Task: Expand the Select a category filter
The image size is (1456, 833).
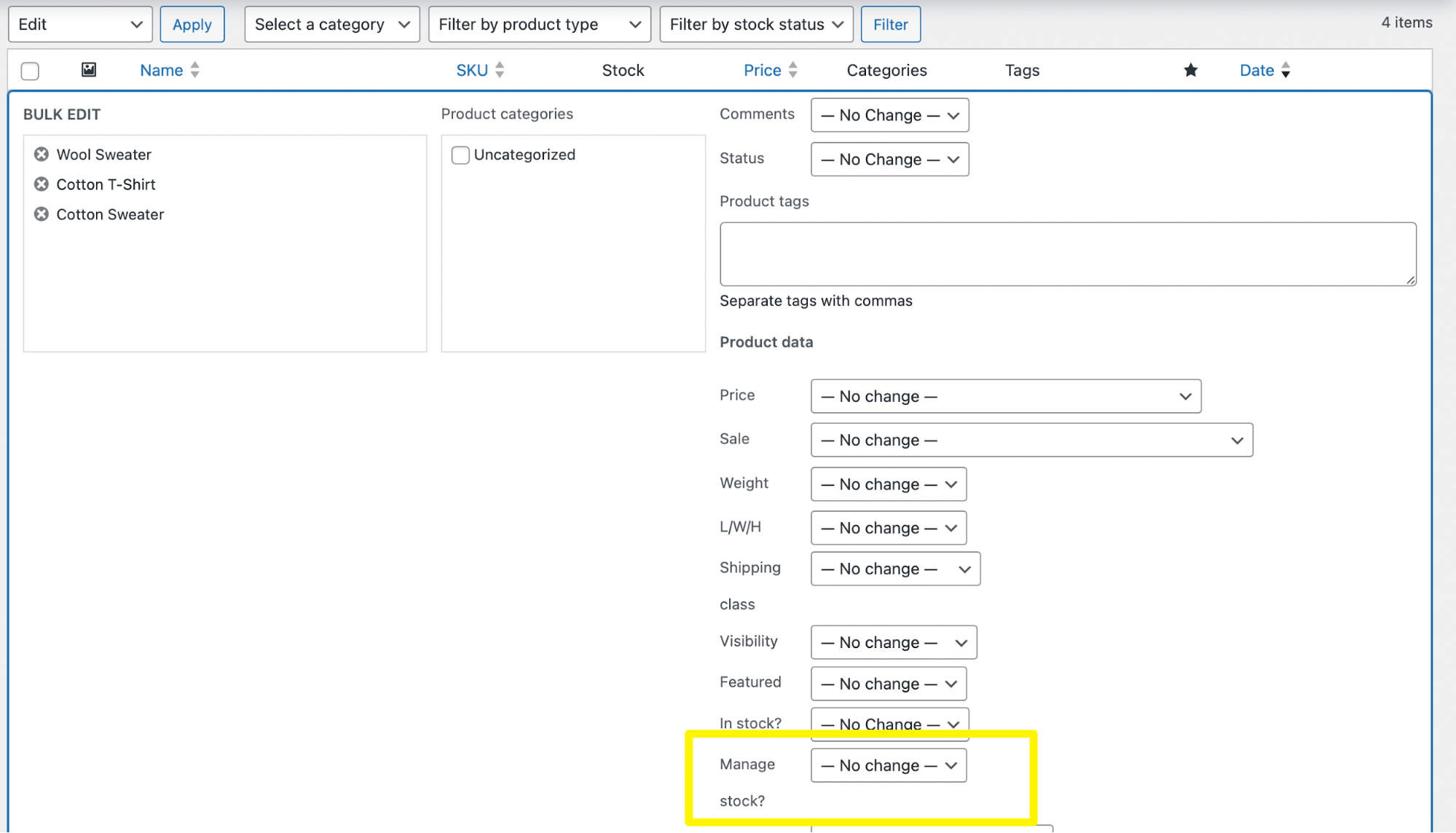Action: coord(332,25)
